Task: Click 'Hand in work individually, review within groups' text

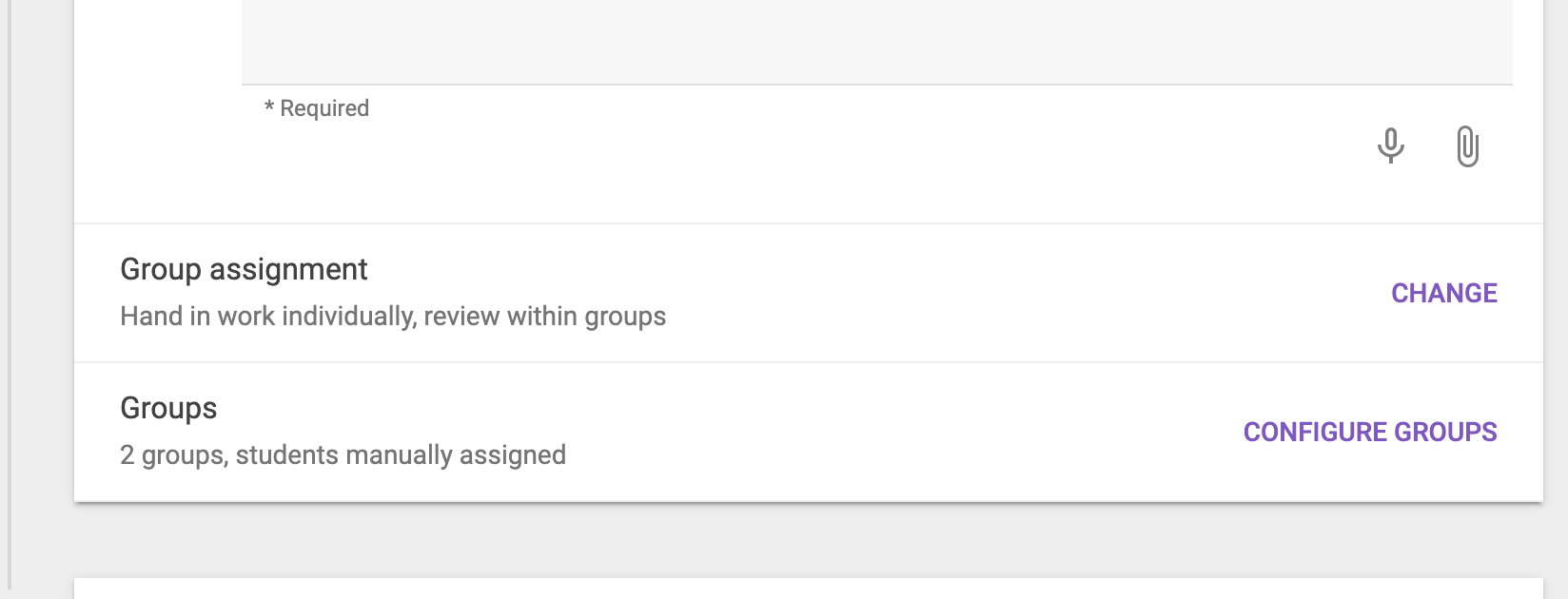Action: click(393, 316)
